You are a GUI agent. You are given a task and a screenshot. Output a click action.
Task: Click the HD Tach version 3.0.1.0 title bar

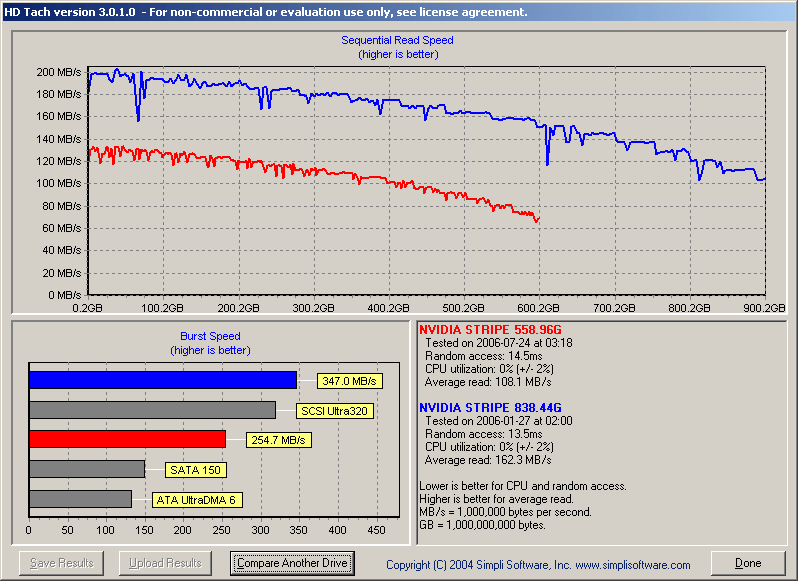pyautogui.click(x=399, y=12)
